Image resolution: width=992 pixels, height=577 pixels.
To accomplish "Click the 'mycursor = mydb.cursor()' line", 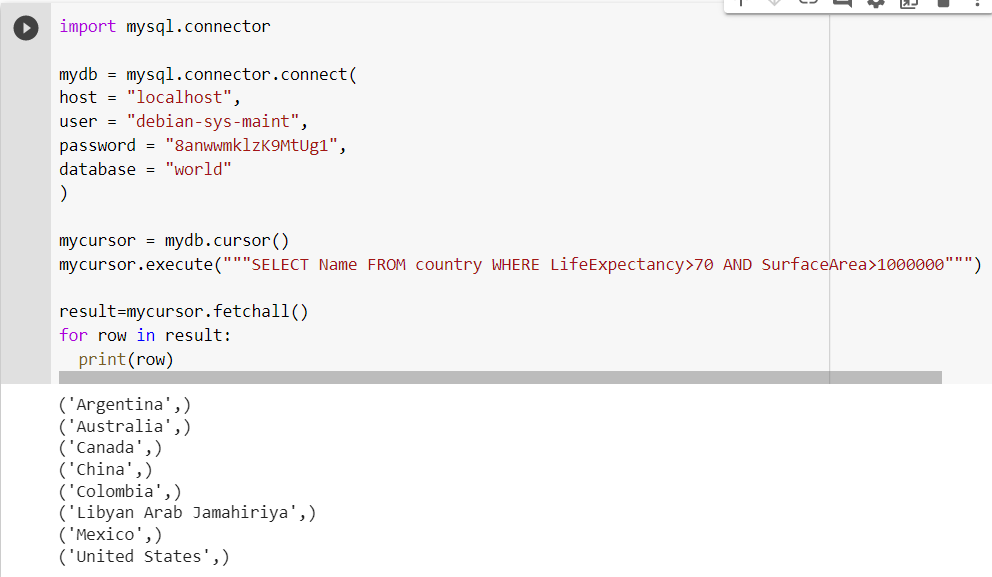I will 174,241.
